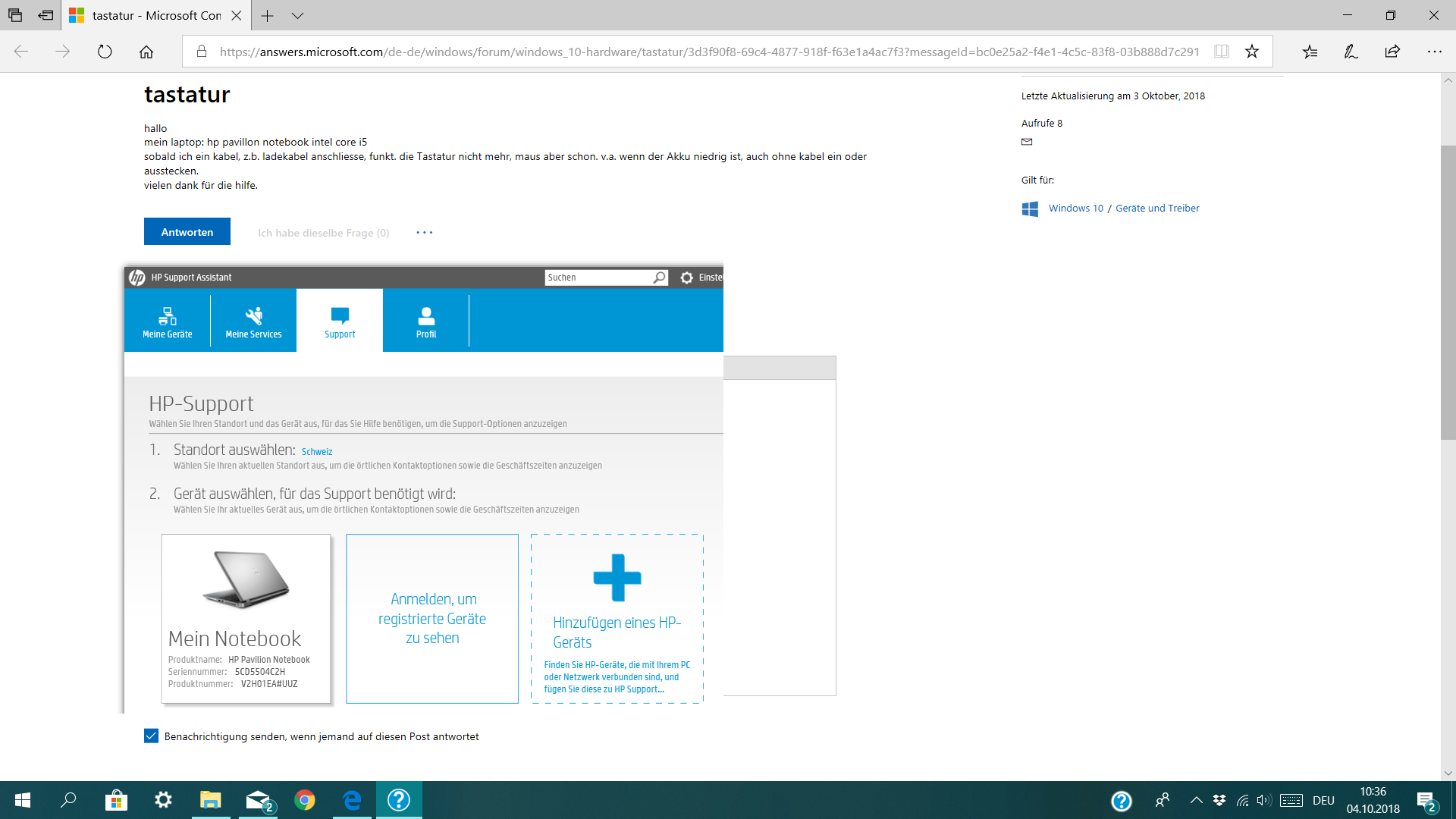This screenshot has height=819, width=1456.
Task: Toggle reading view icon
Action: point(1222,52)
